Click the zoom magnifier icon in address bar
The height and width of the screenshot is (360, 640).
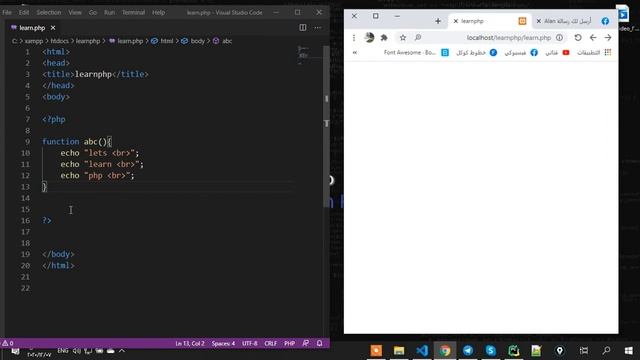point(418,38)
